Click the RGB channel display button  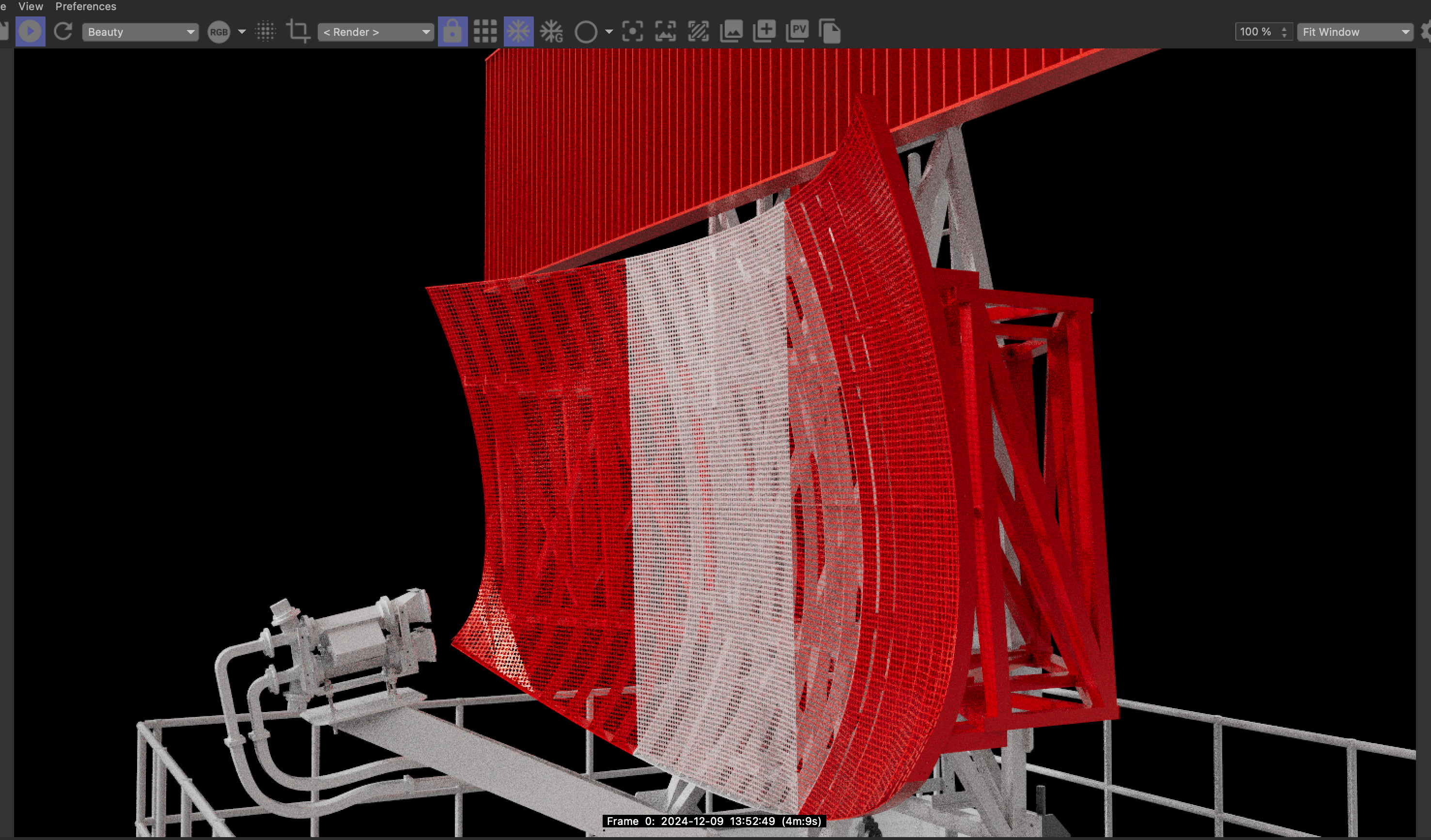point(218,32)
